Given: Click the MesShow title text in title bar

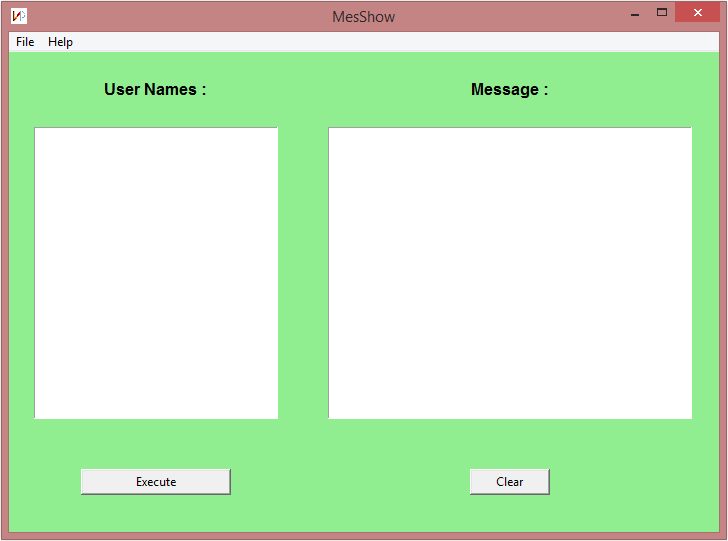Looking at the screenshot, I should tap(363, 17).
